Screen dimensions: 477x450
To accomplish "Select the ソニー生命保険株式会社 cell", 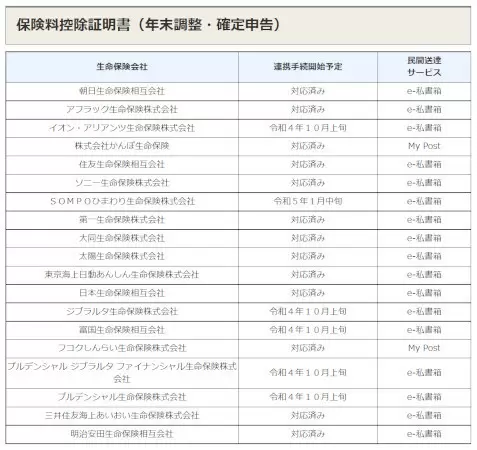I will 122,183.
